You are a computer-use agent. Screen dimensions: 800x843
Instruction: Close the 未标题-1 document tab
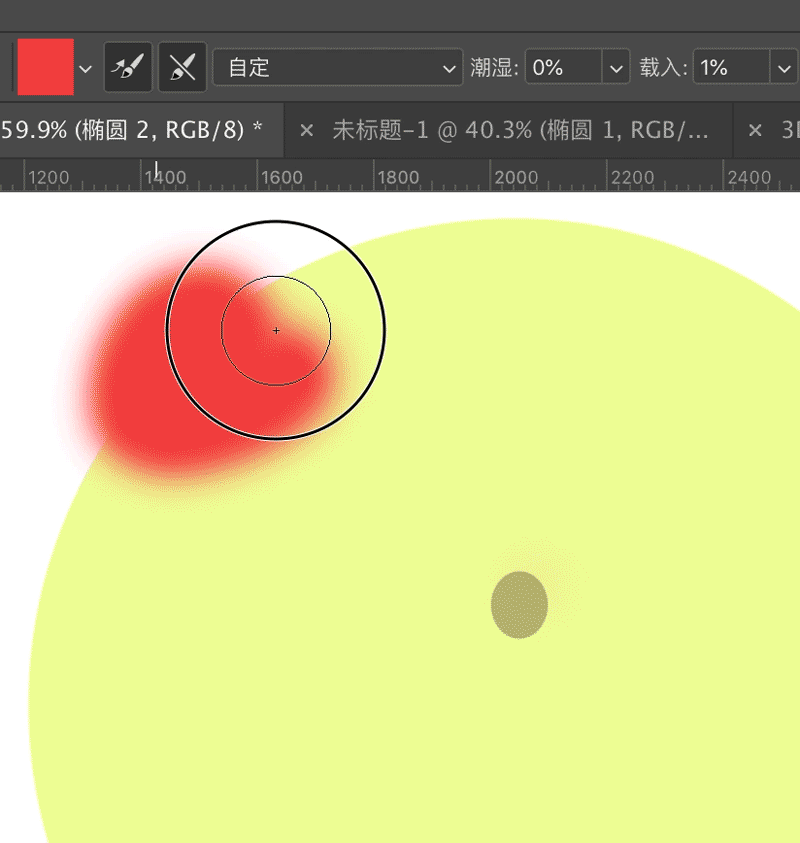coord(306,130)
